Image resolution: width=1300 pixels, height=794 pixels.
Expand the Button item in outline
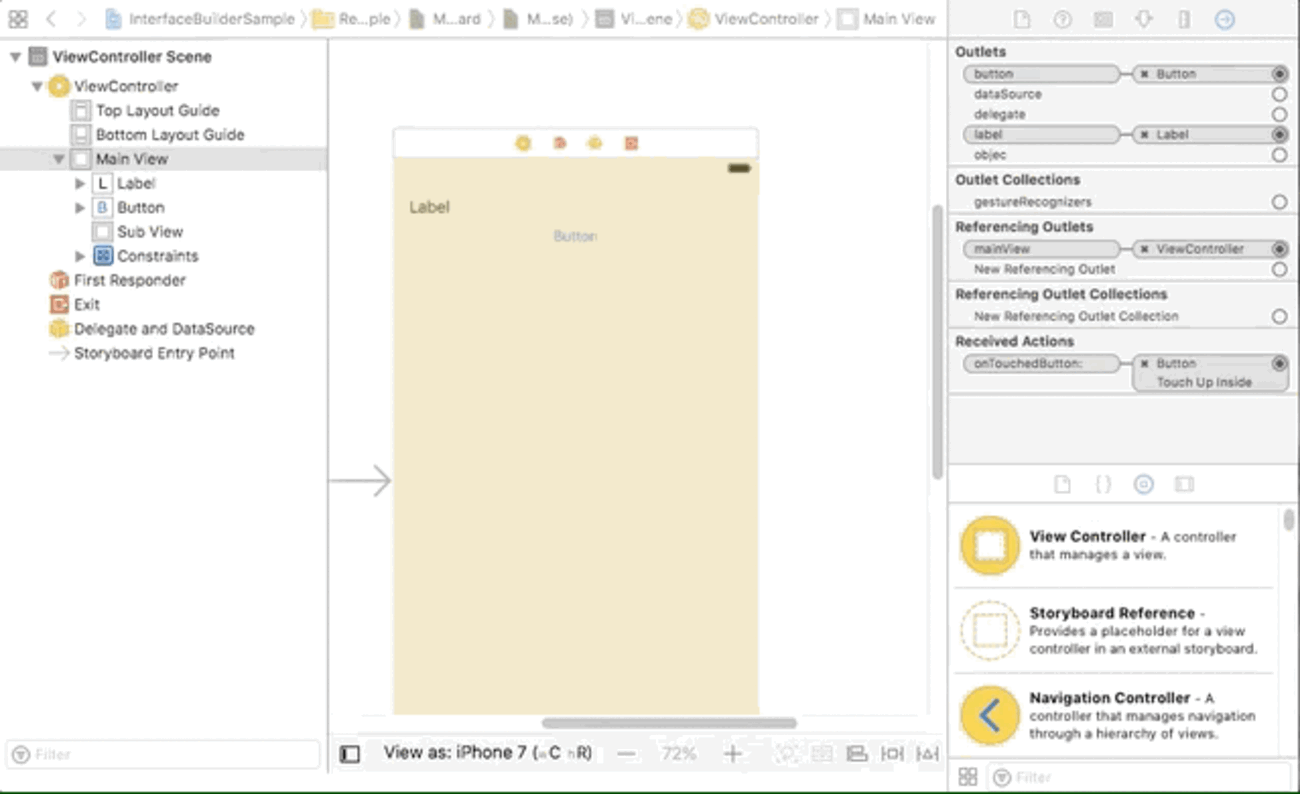[x=80, y=208]
